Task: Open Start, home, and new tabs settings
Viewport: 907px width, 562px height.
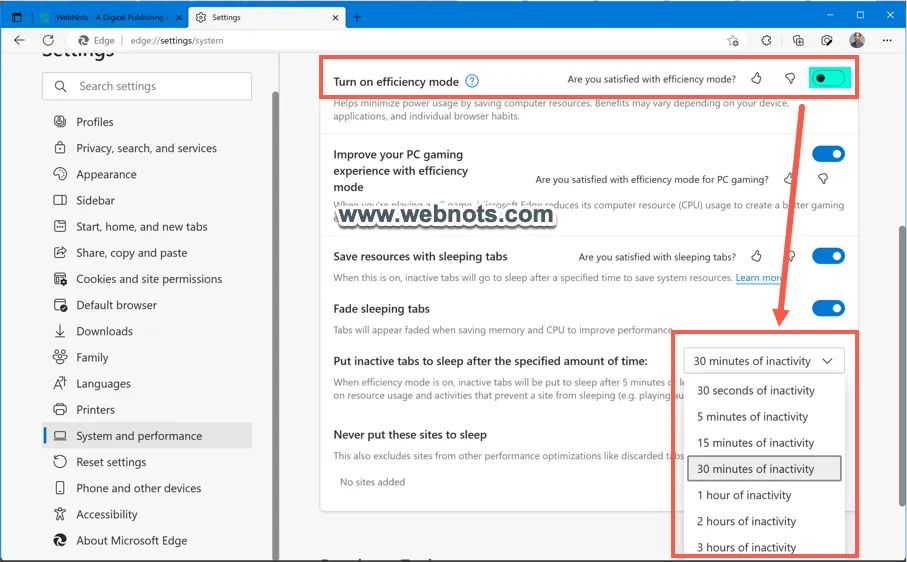Action: click(x=147, y=227)
